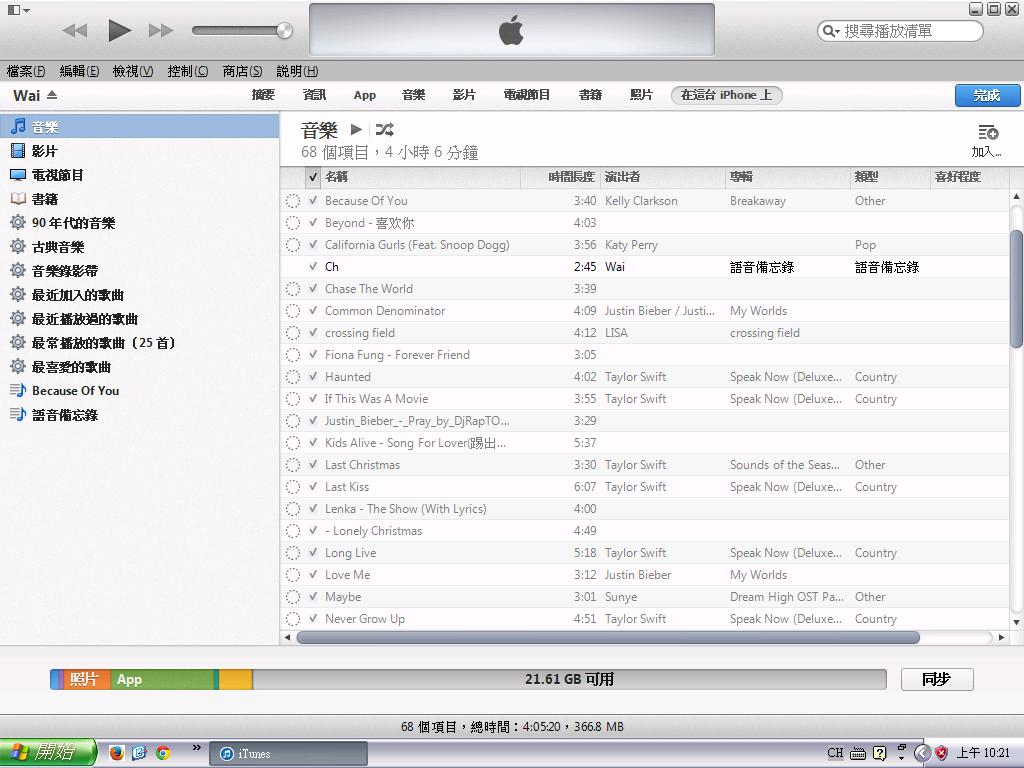Toggle the header check-all checkbox

(x=313, y=177)
